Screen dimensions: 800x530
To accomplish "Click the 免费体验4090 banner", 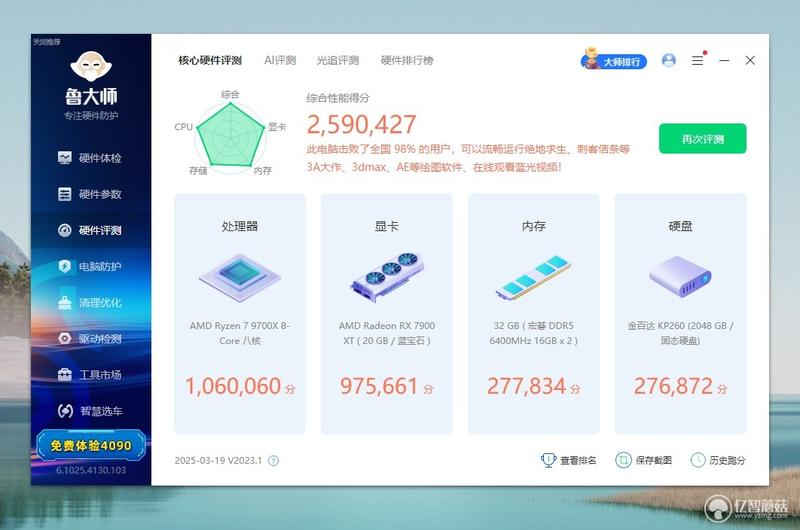I will [x=91, y=446].
